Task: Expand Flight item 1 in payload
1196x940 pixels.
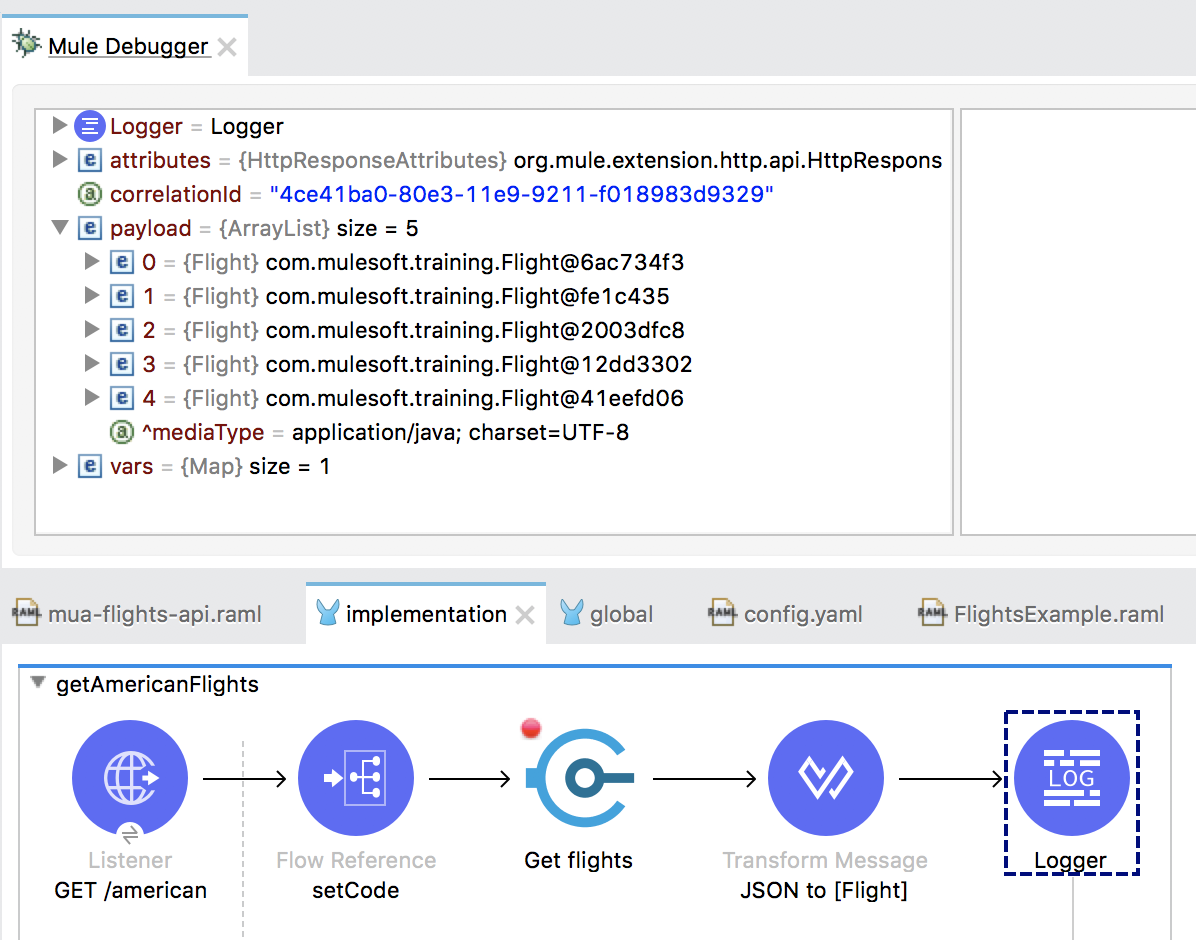Action: [x=92, y=295]
